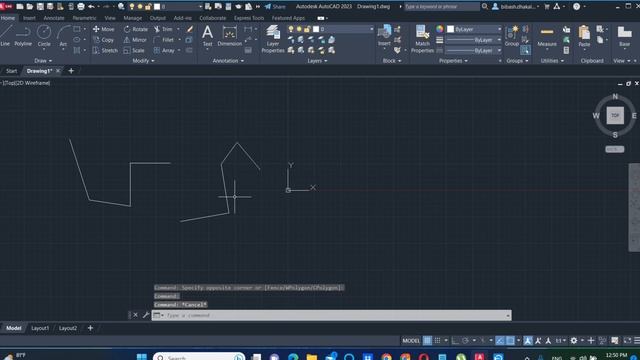Toggle polar tracking in status bar
Image resolution: width=640 pixels, height=360 pixels.
pyautogui.click(x=465, y=340)
